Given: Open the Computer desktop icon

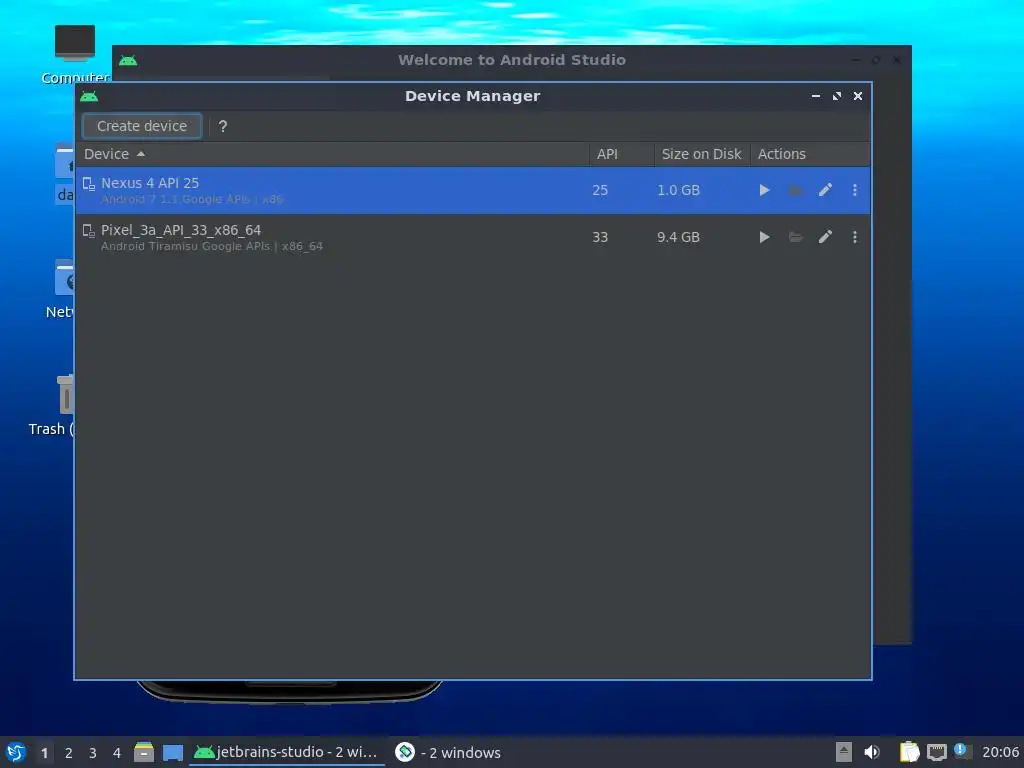Looking at the screenshot, I should point(75,55).
